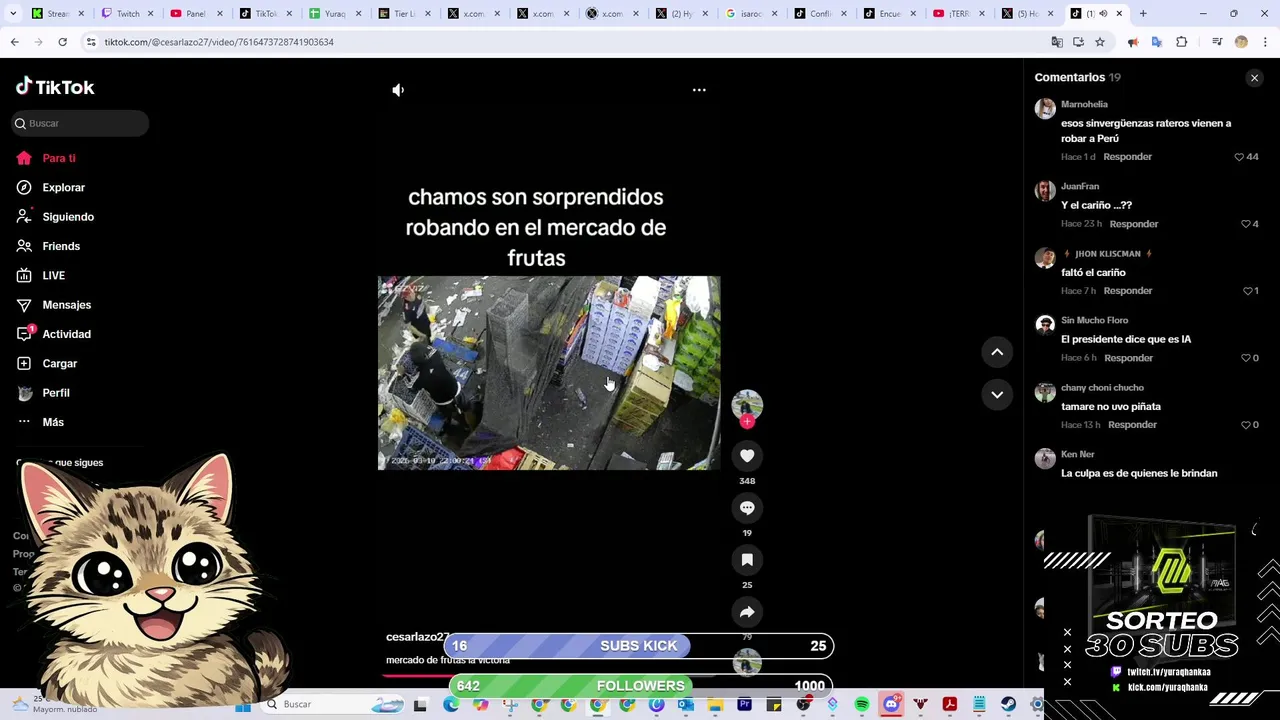Open Ken Ner's profile name
Screen dimensions: 1280x720
pos(1077,455)
